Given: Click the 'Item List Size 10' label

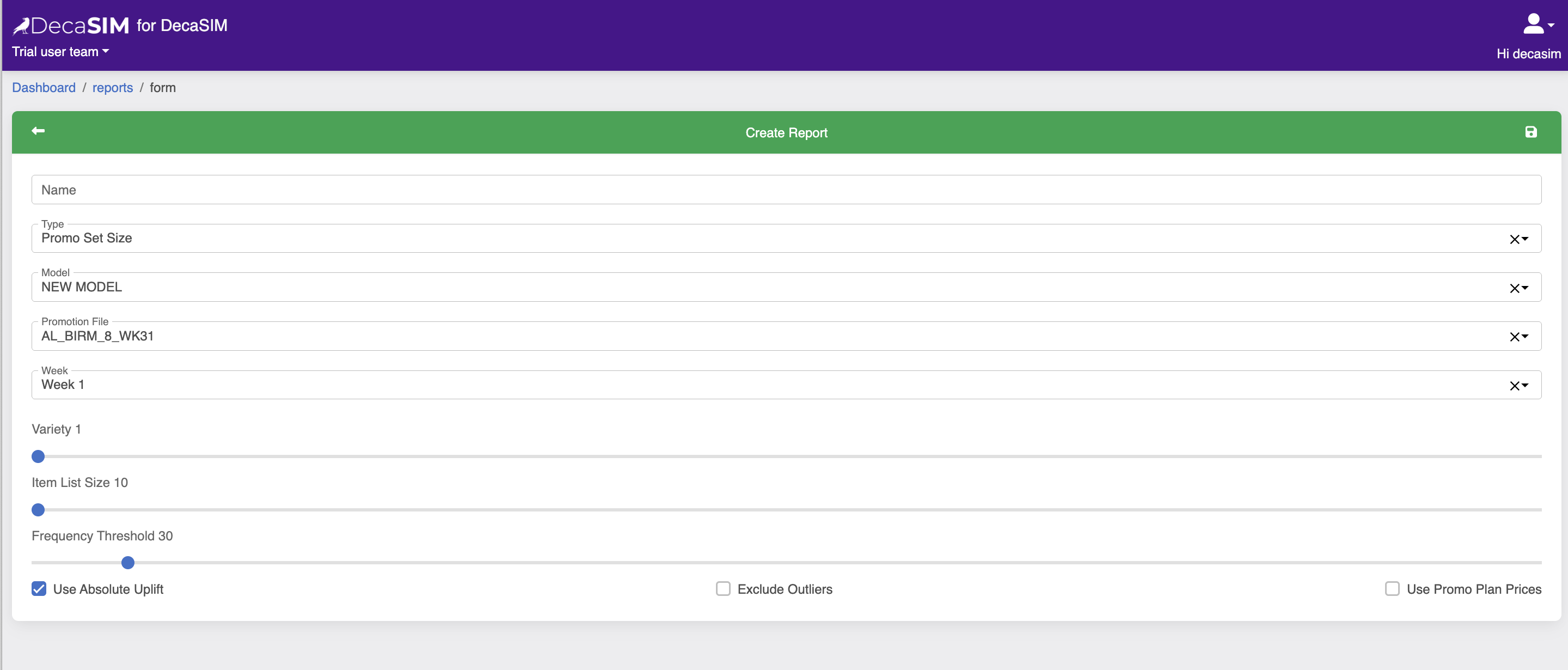Looking at the screenshot, I should [79, 483].
